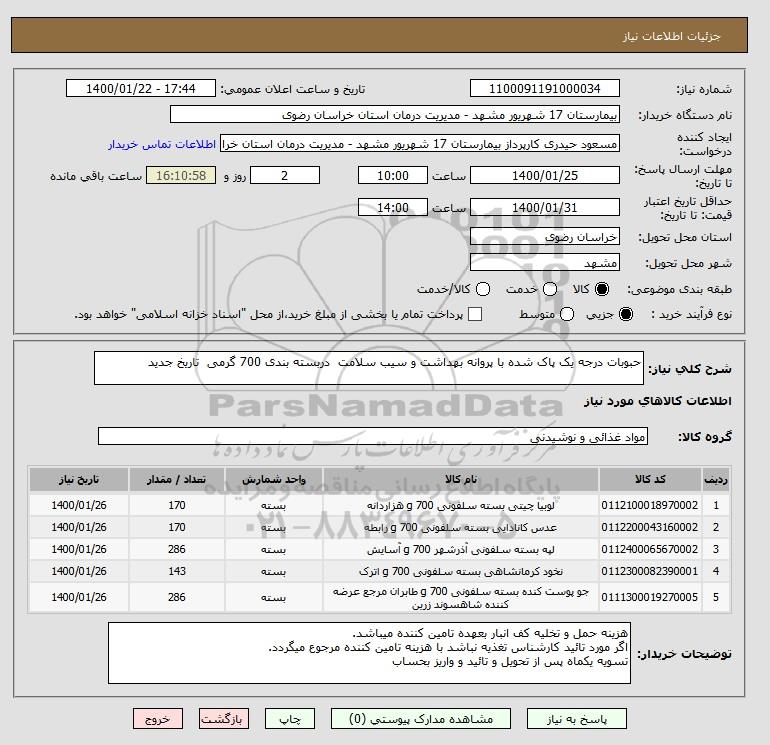Click the response deadline date 1400/01/25
This screenshot has height=745, width=770.
point(545,175)
